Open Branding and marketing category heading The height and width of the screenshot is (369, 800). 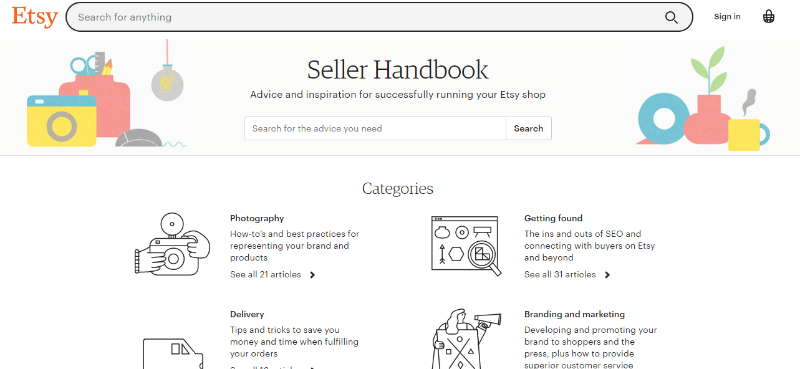pyautogui.click(x=574, y=314)
